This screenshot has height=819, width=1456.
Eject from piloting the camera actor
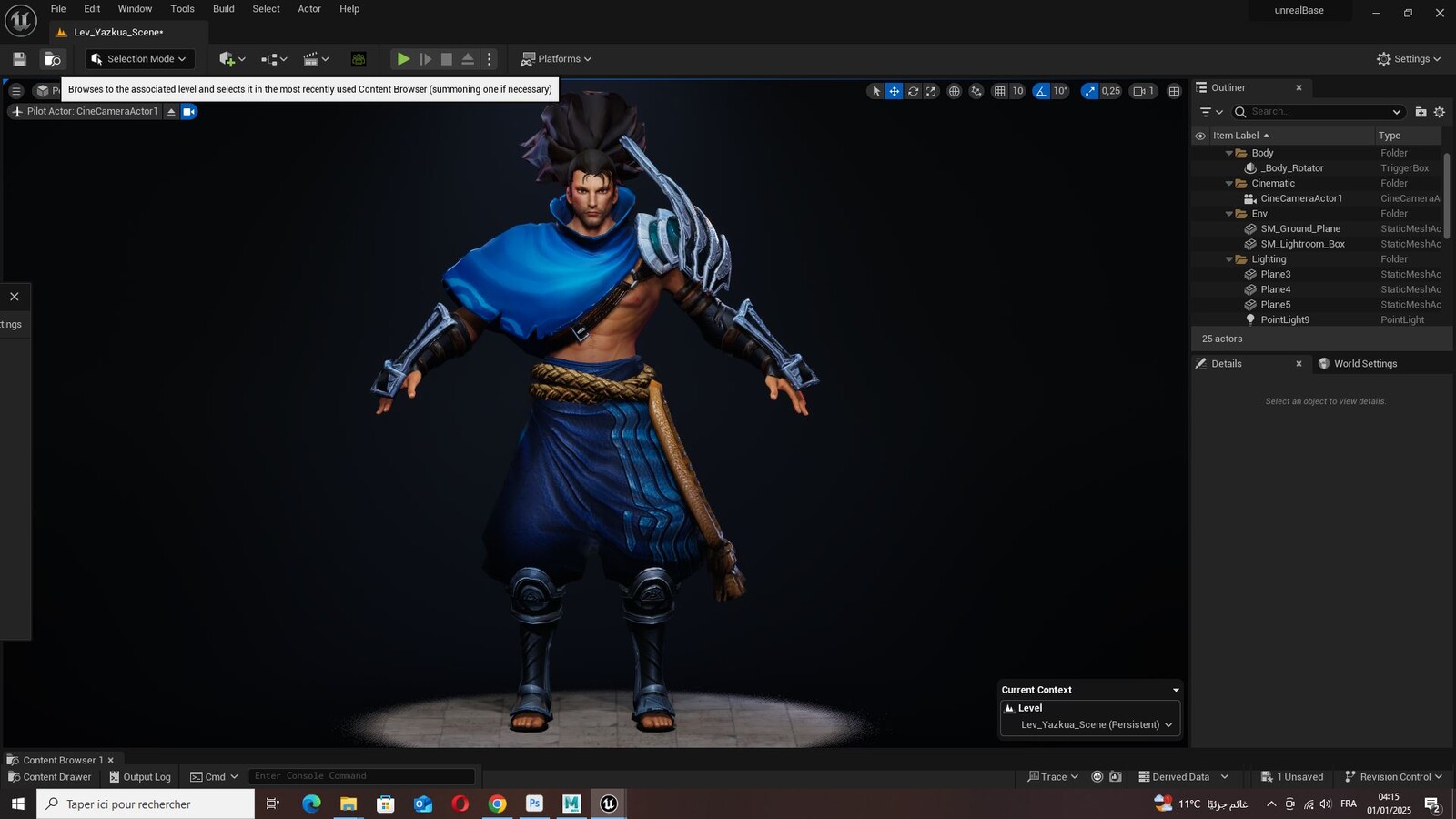pos(171,111)
